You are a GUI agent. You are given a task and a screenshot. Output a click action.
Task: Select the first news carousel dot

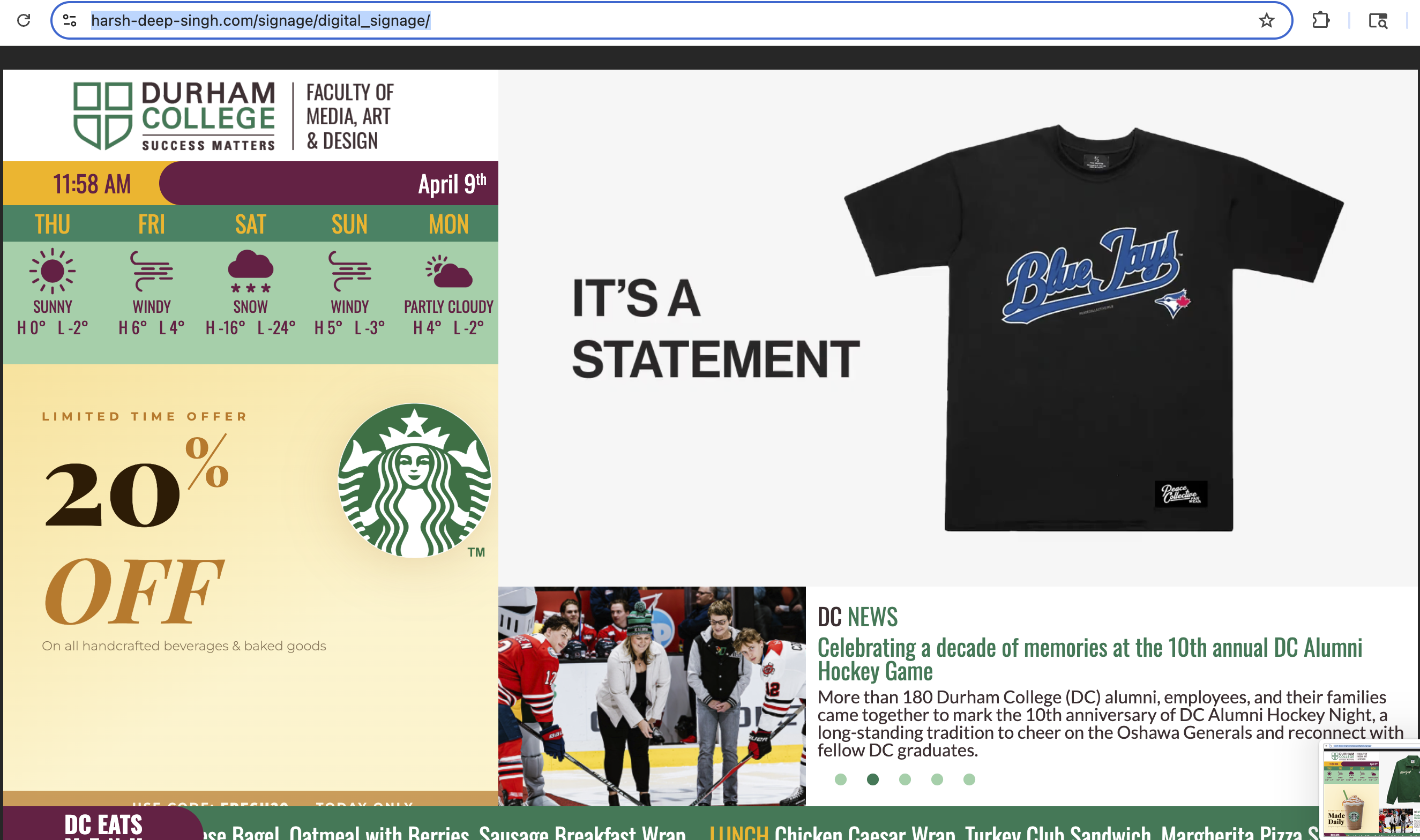coord(840,779)
